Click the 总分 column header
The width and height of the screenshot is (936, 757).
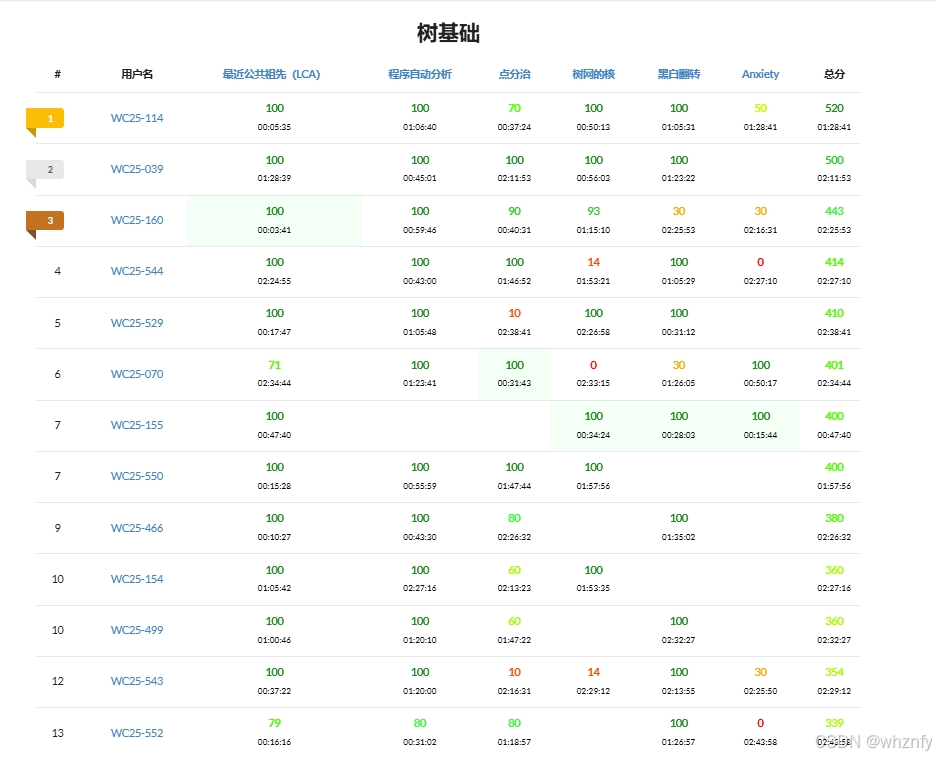click(834, 74)
